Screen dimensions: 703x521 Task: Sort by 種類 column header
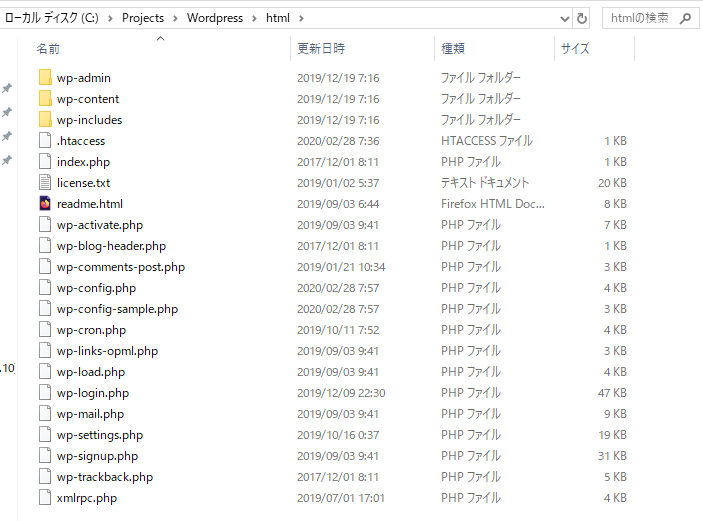pyautogui.click(x=453, y=48)
